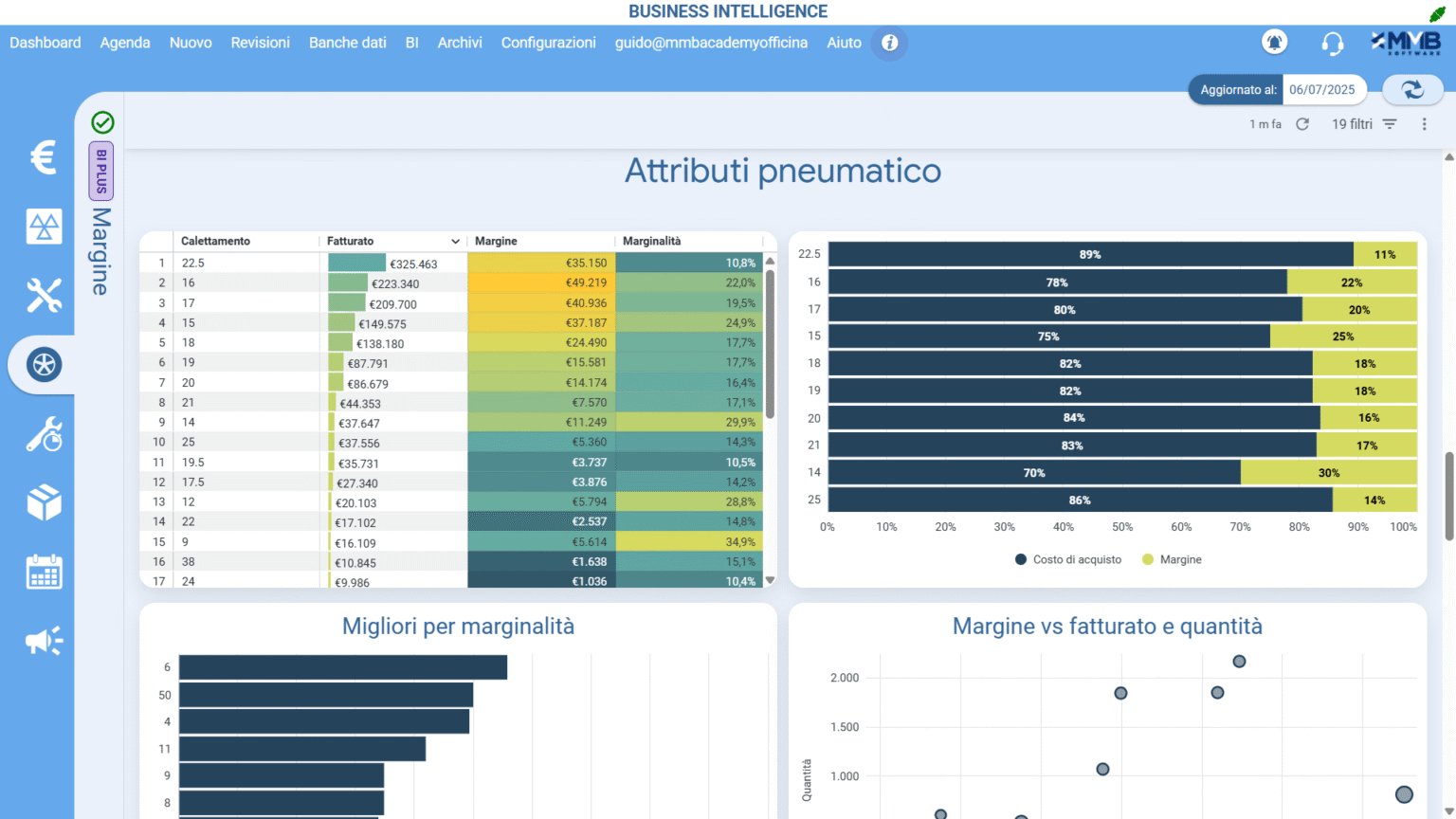
Task: Toggle the Margine legend series
Action: (1172, 560)
